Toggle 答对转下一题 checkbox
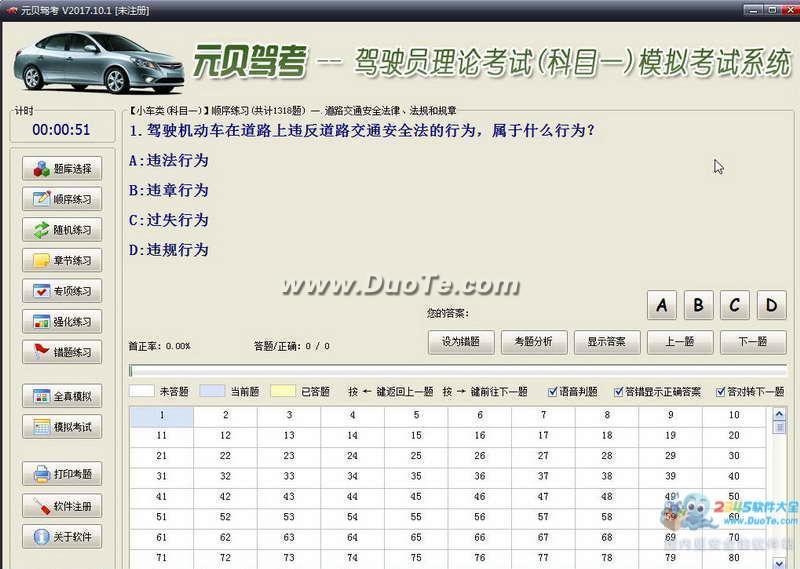 [720, 392]
